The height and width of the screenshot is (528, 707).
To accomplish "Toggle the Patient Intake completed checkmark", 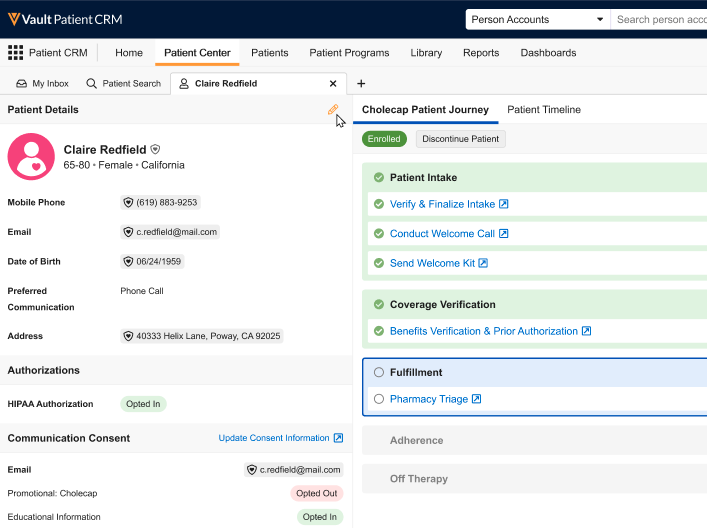I will pyautogui.click(x=379, y=177).
